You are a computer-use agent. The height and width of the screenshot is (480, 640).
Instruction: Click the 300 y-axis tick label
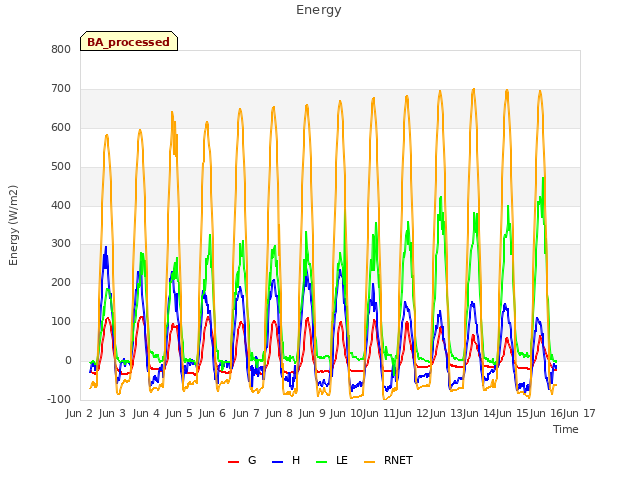tap(61, 244)
